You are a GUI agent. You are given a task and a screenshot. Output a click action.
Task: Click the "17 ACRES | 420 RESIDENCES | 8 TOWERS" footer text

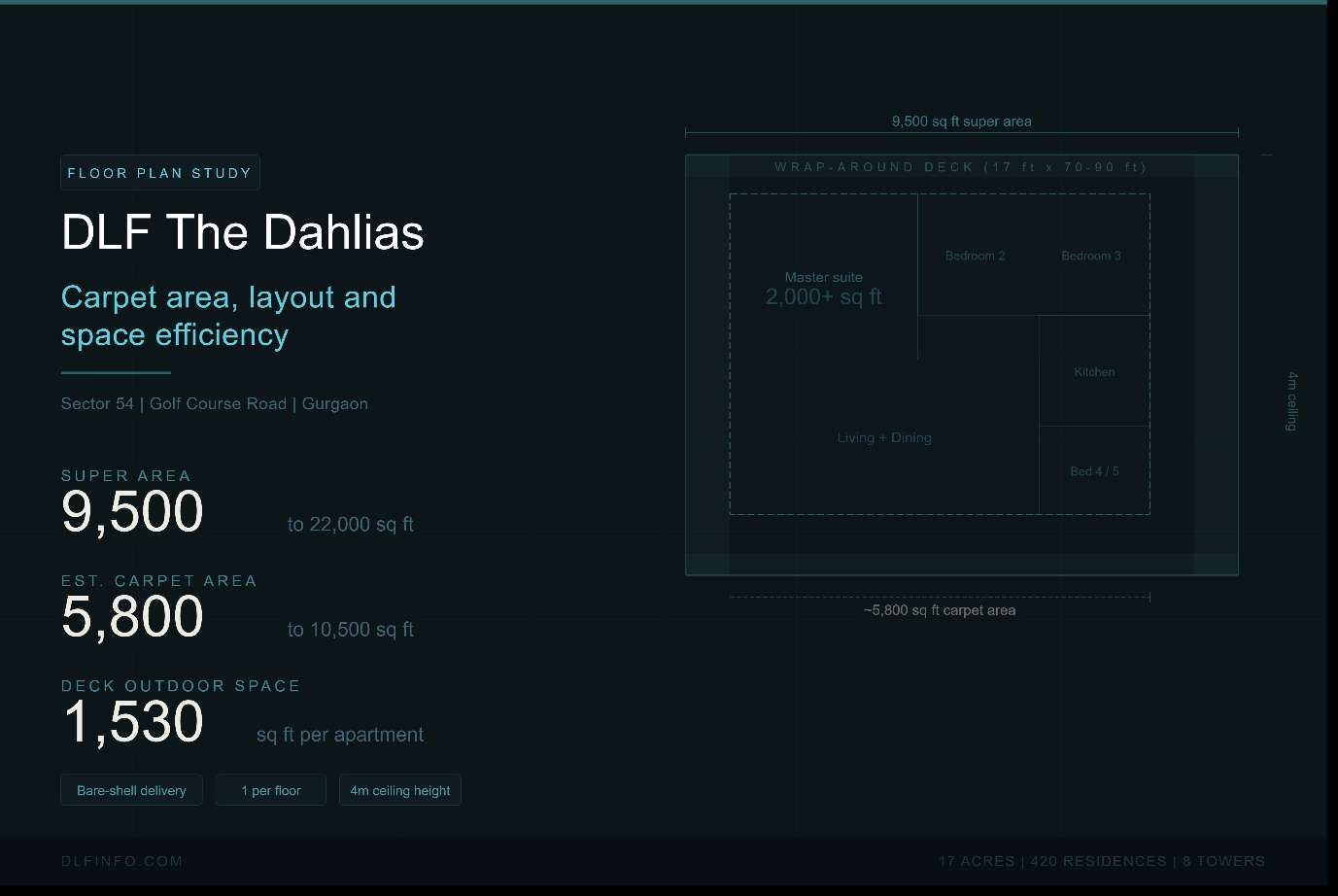[1102, 861]
